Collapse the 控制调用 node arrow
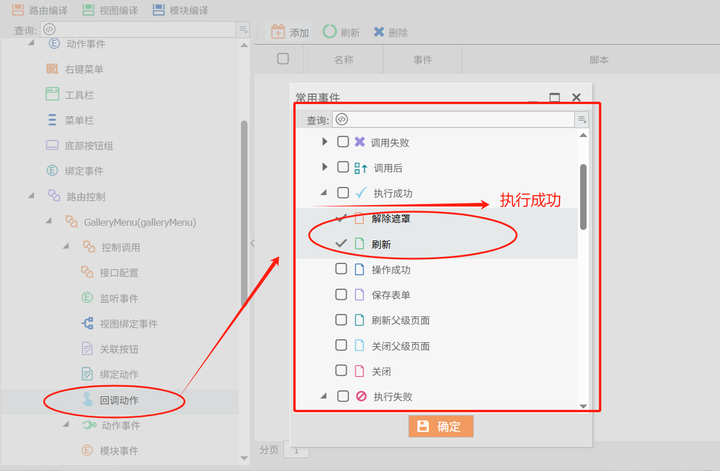The width and height of the screenshot is (720, 471). (x=66, y=247)
